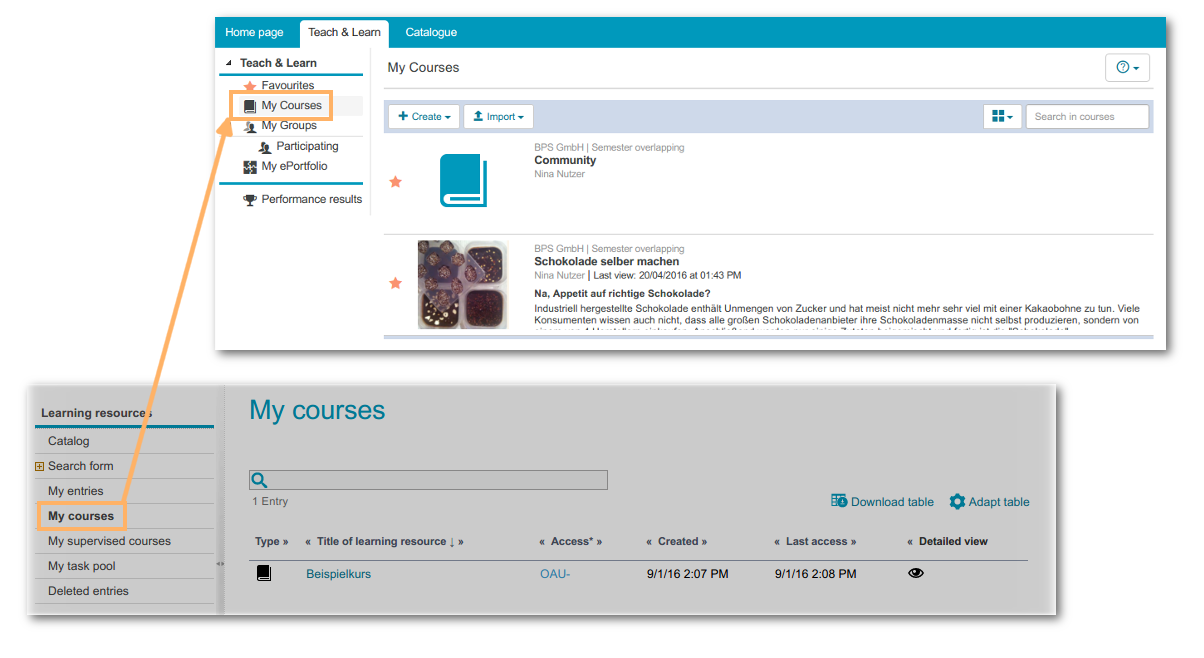Screen dimensions: 1204x658
Task: Select My Groups in the sidebar
Action: tap(288, 126)
